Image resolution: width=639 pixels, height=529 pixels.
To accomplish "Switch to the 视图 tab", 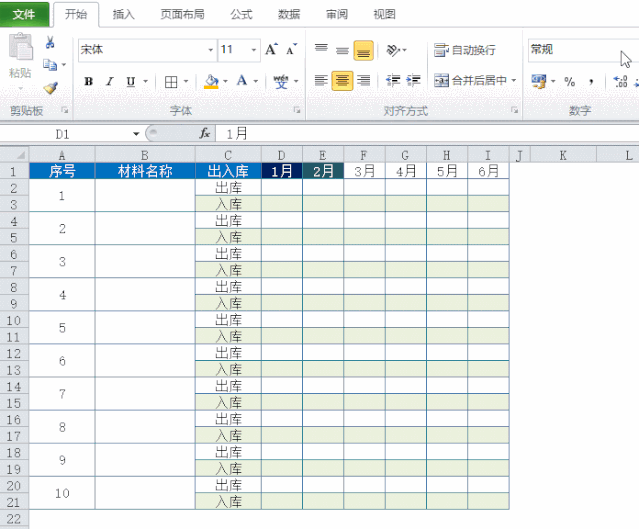I will point(384,14).
